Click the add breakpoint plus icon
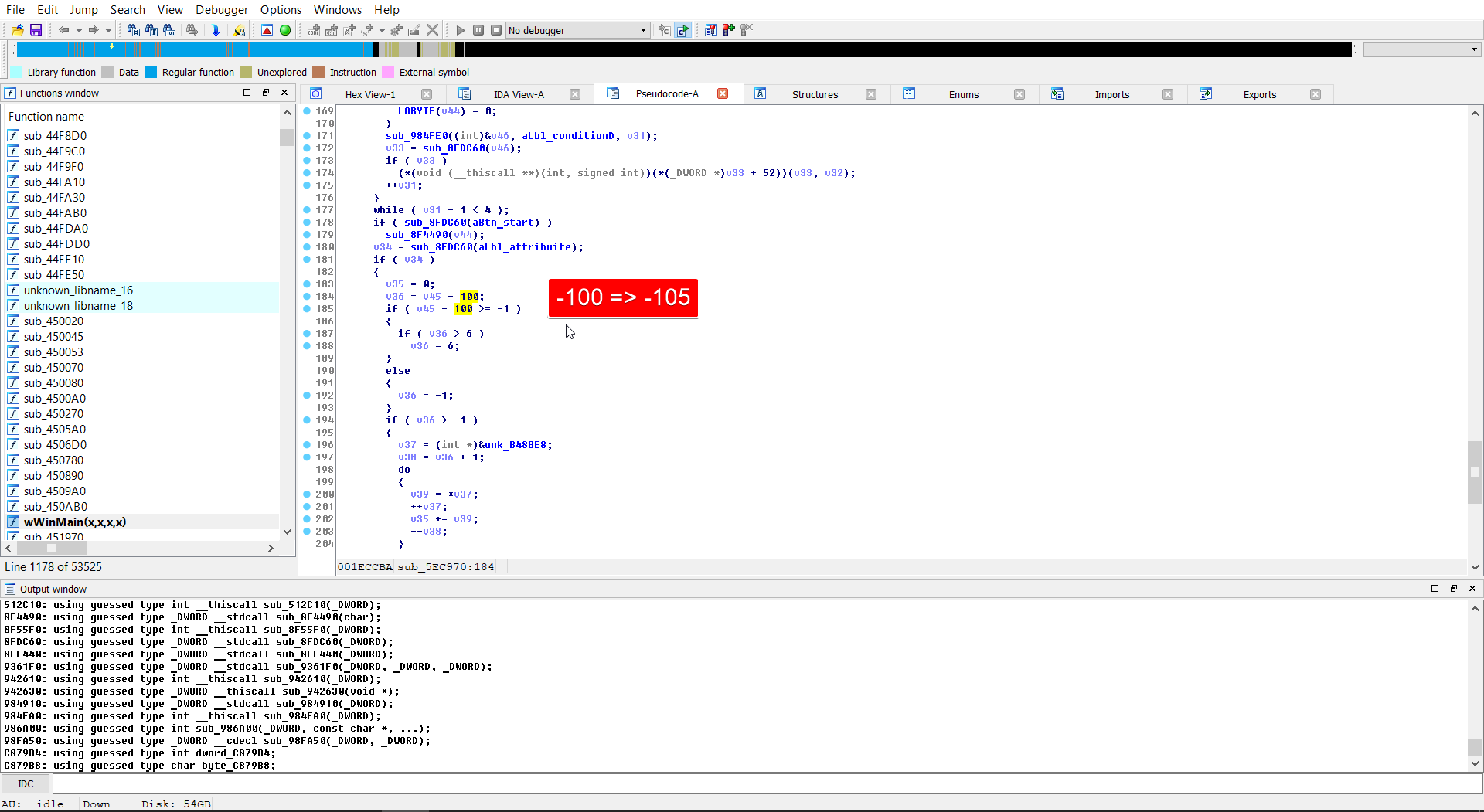 [729, 30]
